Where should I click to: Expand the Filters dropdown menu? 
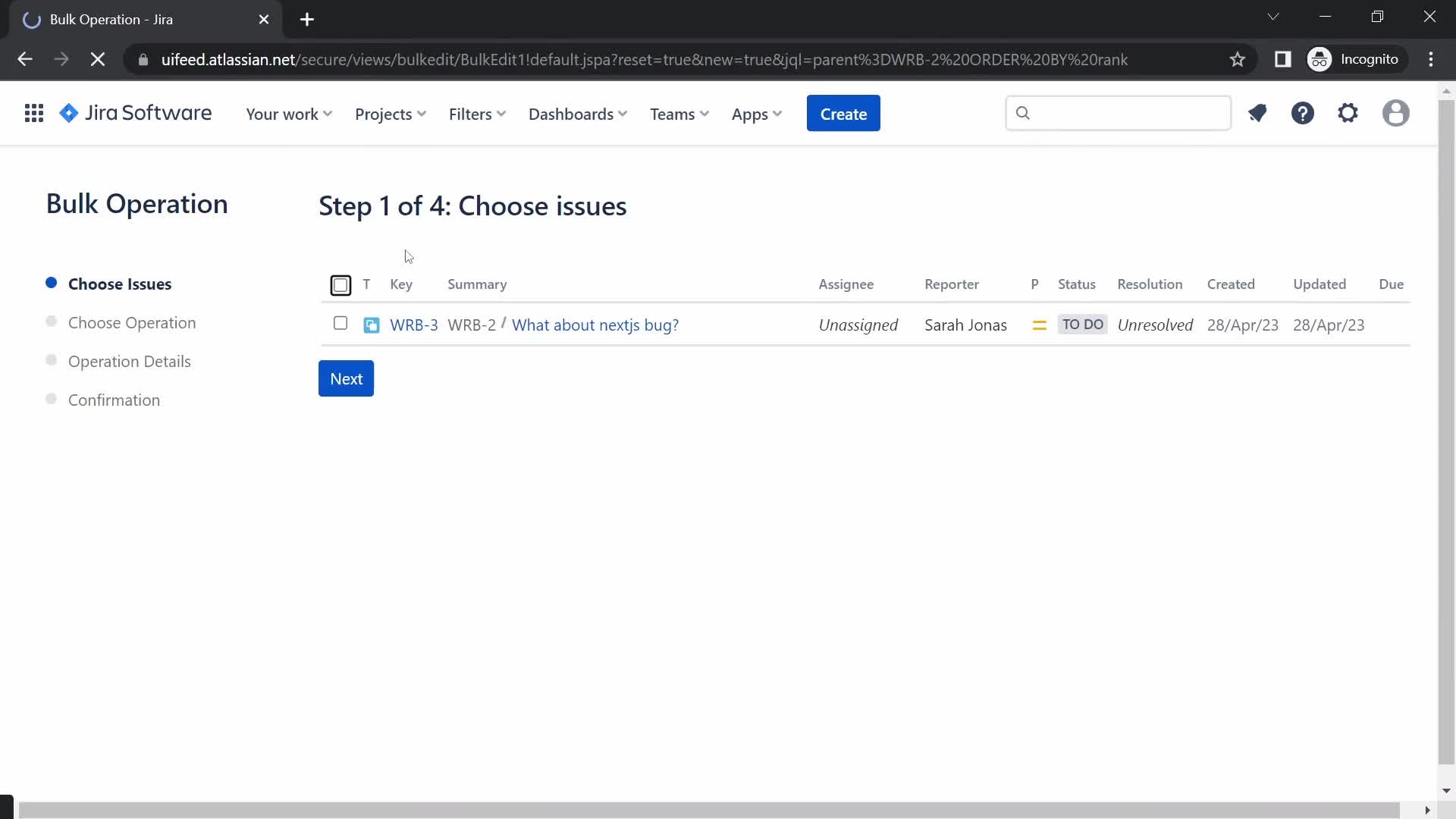477,113
